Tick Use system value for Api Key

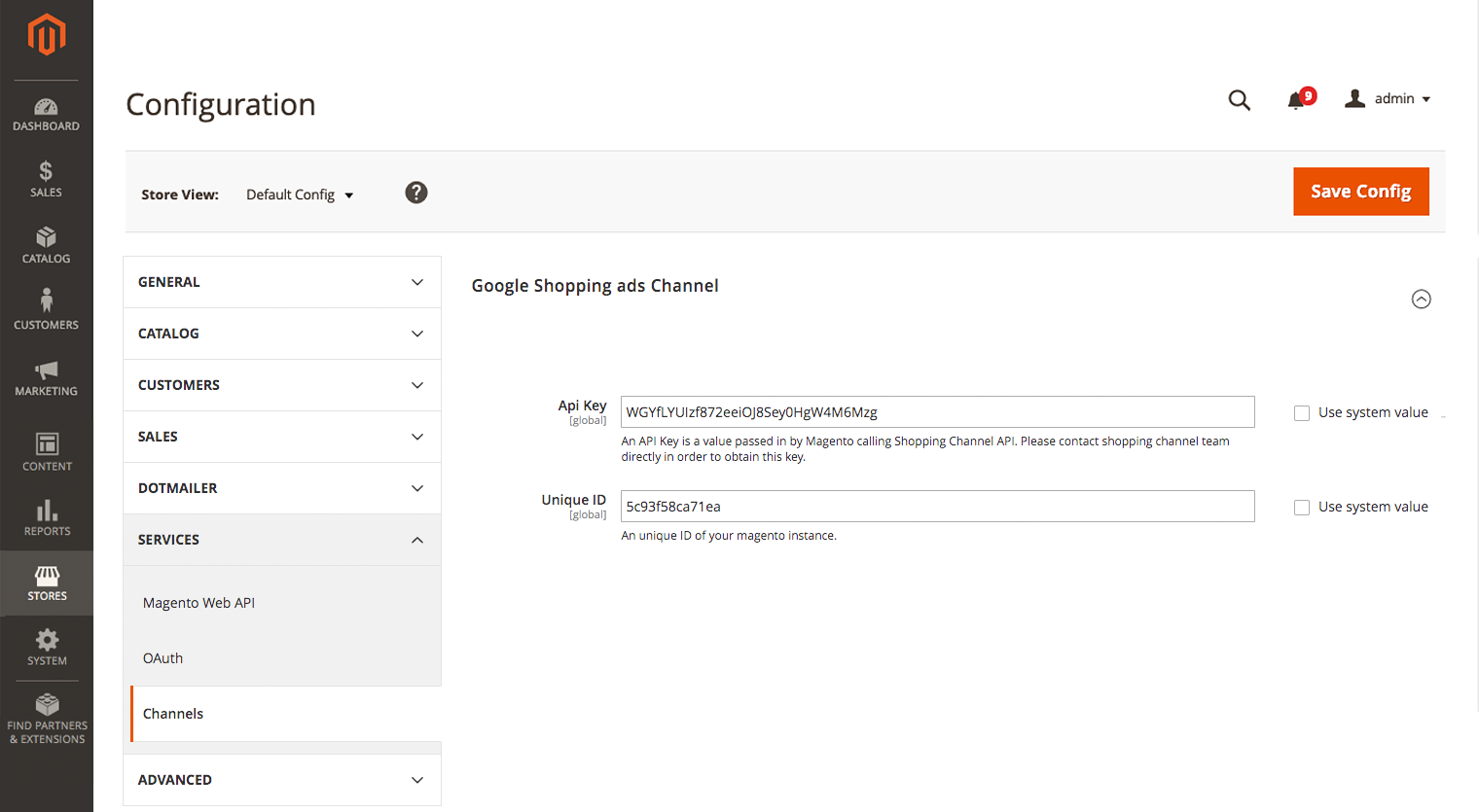tap(1302, 413)
